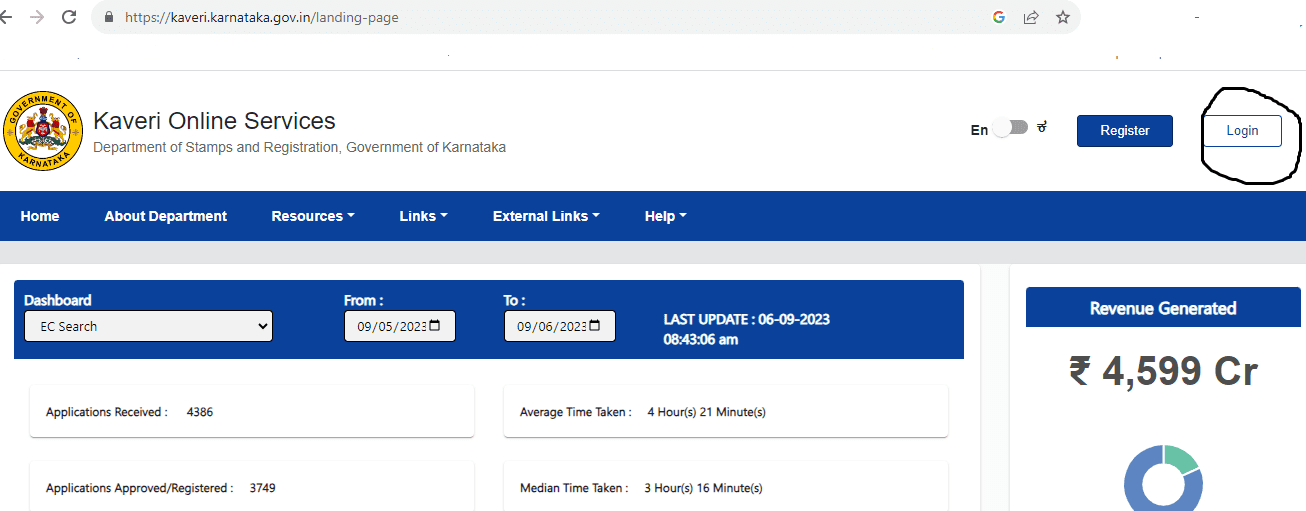Click the forward navigation arrow
Screen dimensions: 1306x511
pos(37,17)
